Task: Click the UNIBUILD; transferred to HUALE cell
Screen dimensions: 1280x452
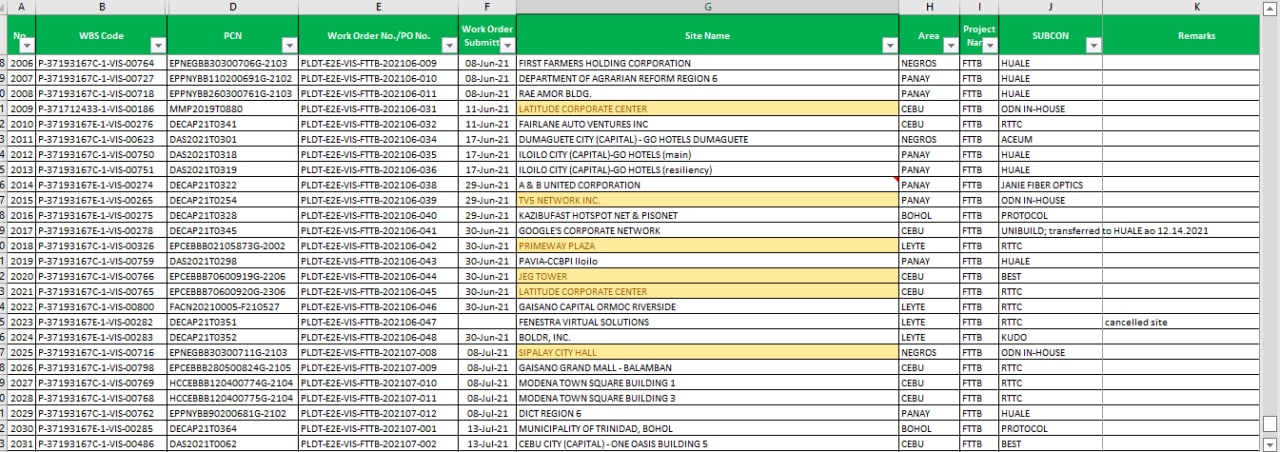Action: point(1050,231)
